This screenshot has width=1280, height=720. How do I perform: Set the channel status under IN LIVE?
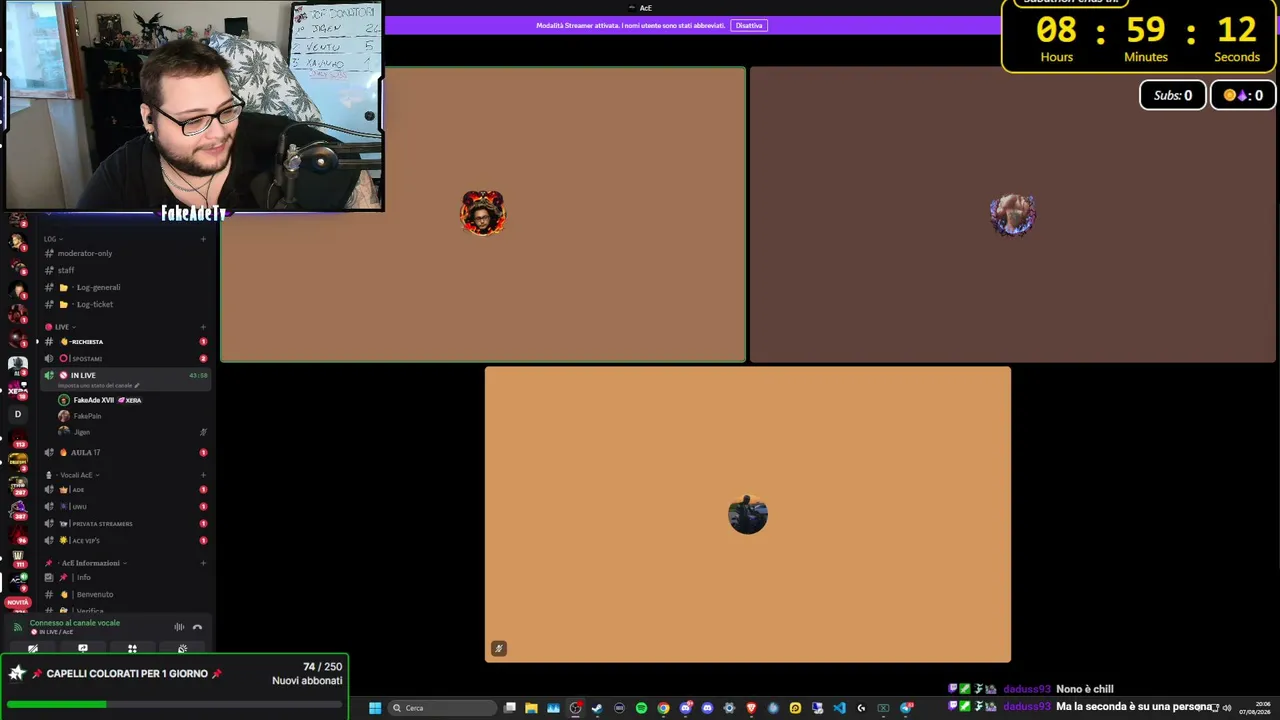click(x=98, y=385)
